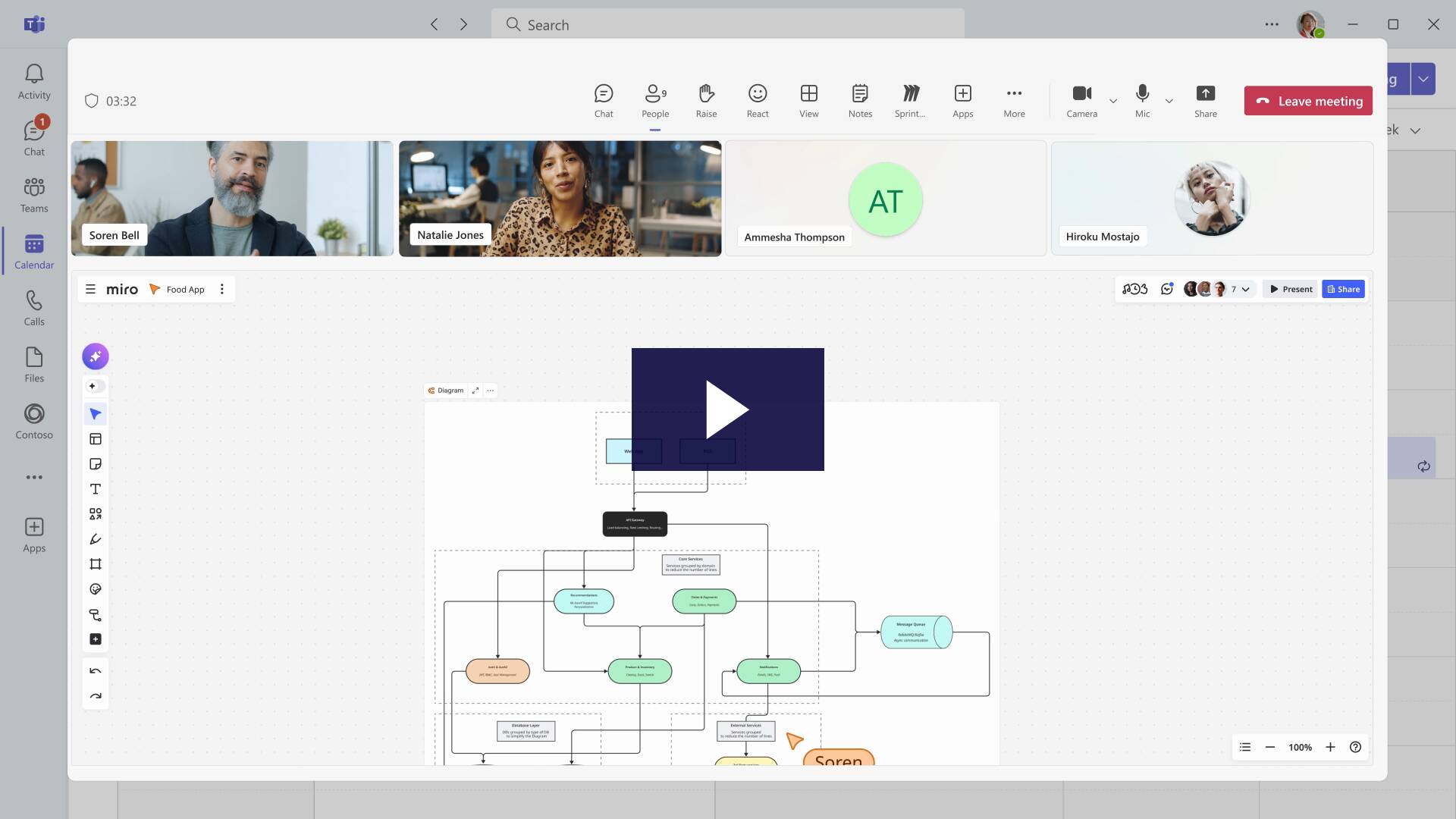Select the Miro pen drawing tool
Image resolution: width=1456 pixels, height=819 pixels.
(x=96, y=539)
